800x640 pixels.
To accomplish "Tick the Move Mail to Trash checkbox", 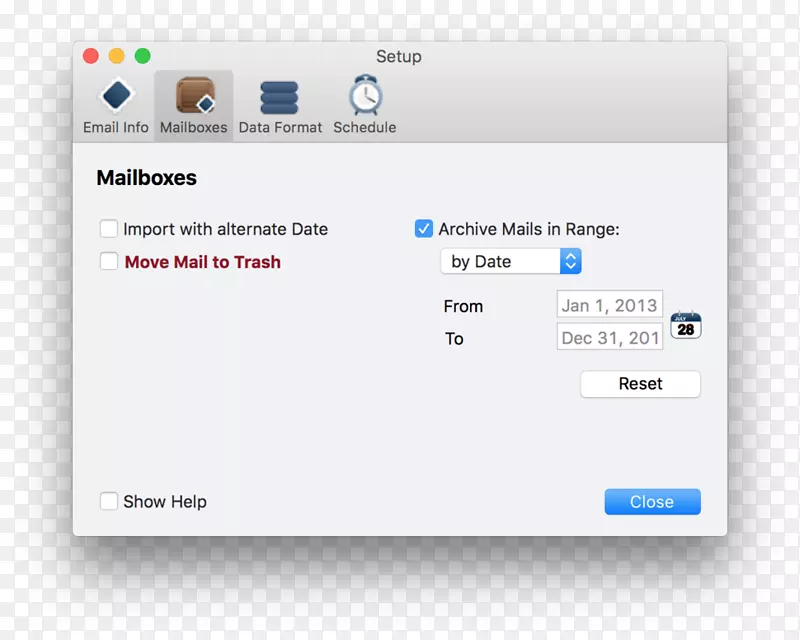I will pos(109,262).
